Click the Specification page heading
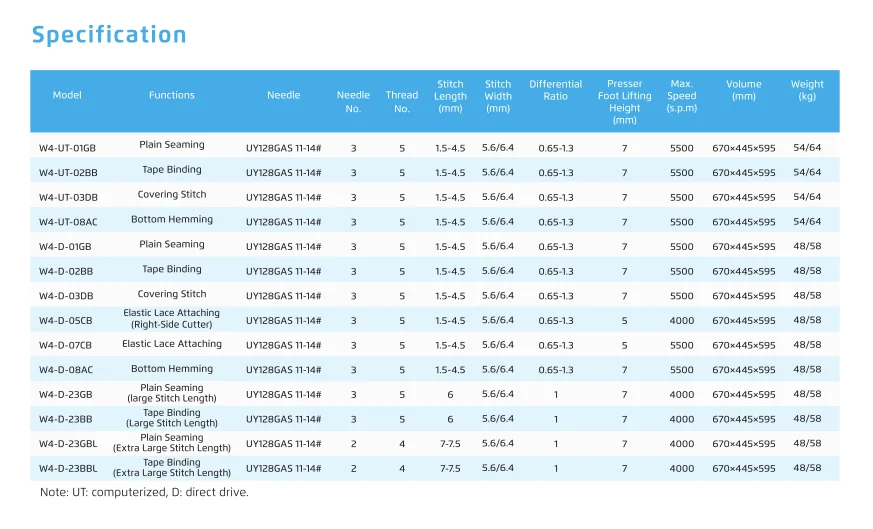873x529 pixels. [x=109, y=35]
